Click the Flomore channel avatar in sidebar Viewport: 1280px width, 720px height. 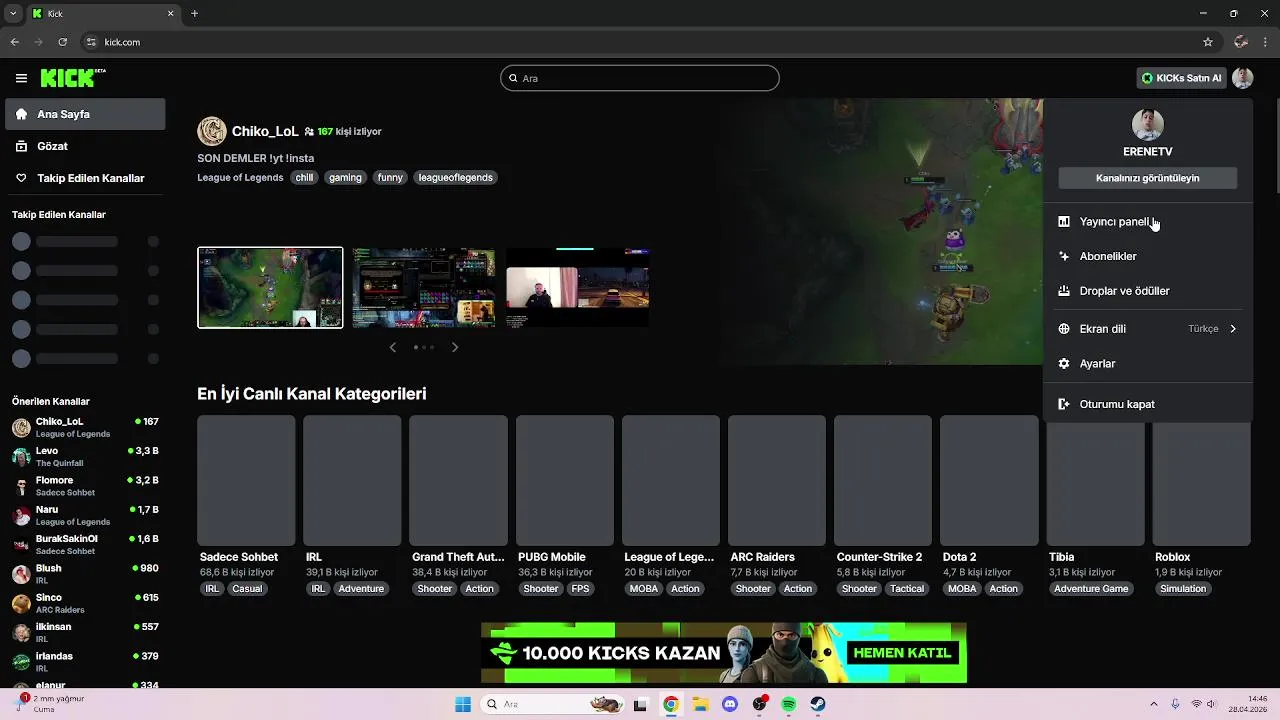(21, 486)
